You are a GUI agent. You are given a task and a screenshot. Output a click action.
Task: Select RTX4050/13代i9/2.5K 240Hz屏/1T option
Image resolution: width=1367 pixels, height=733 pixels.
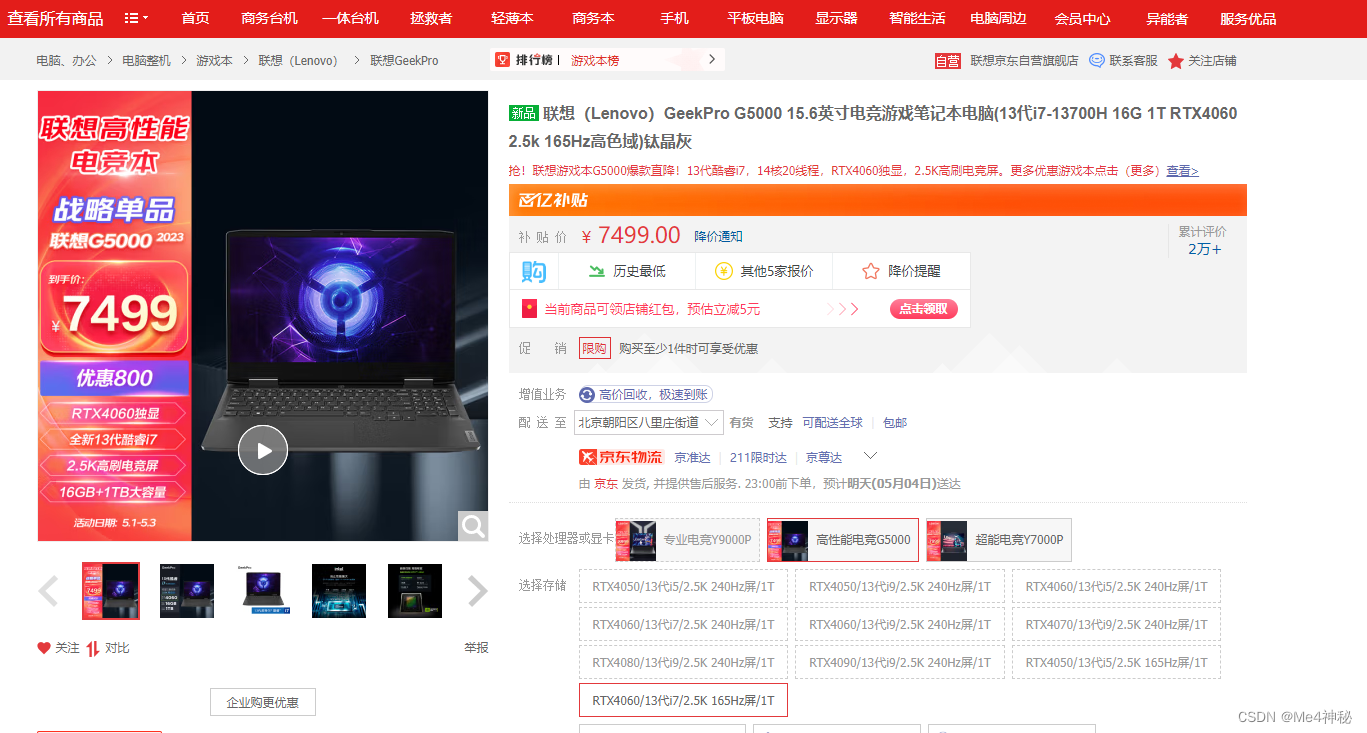[900, 587]
